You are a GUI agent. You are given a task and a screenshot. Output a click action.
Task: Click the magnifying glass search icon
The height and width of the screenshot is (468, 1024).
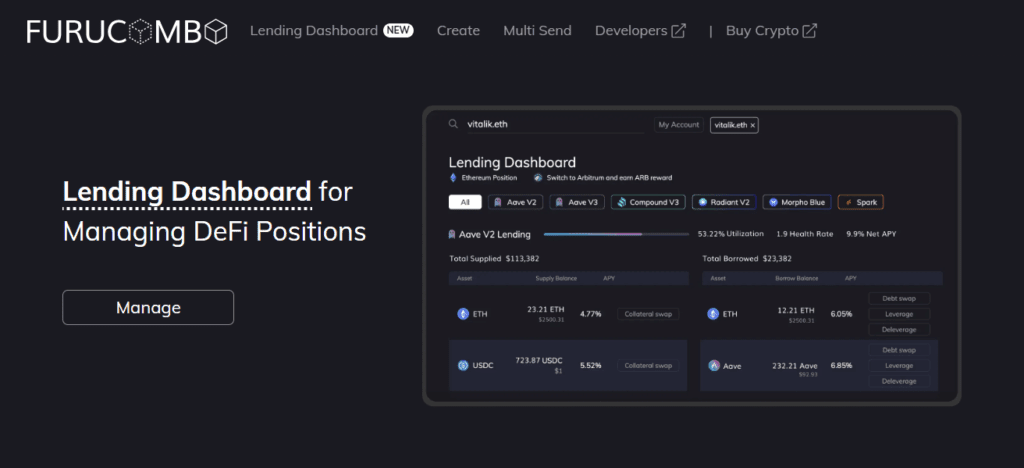coord(454,125)
